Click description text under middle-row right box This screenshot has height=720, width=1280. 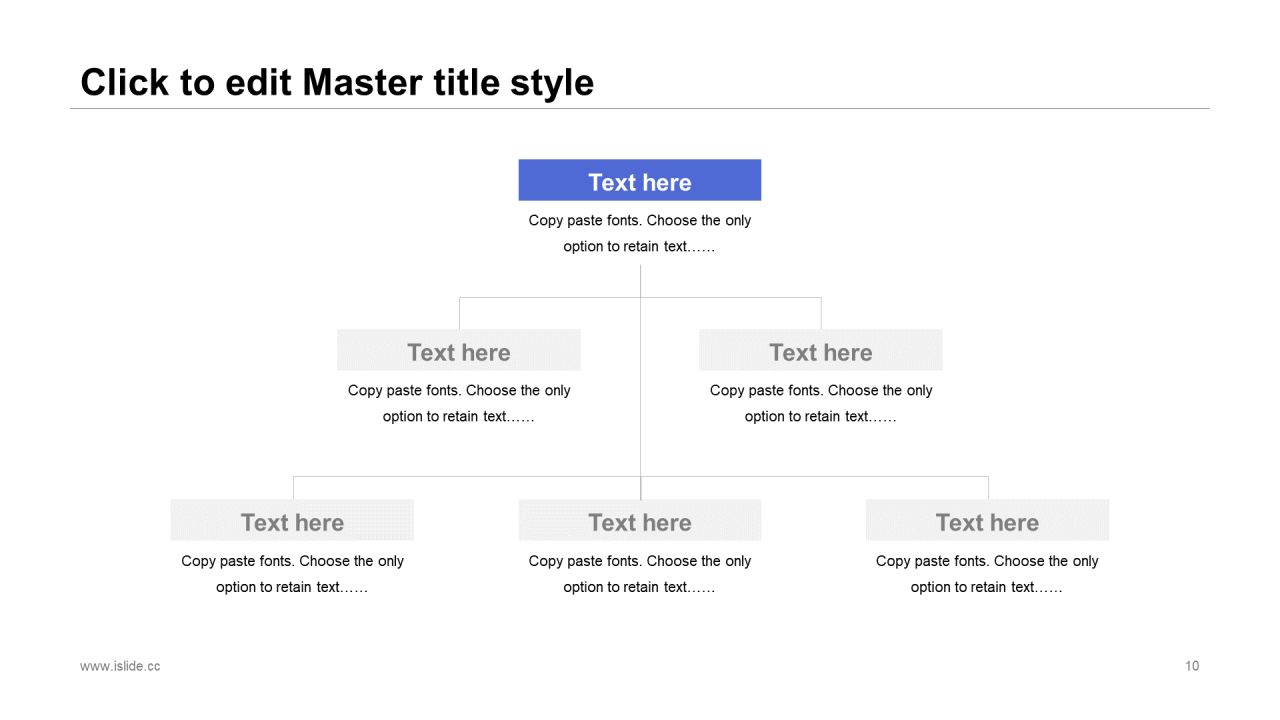(821, 403)
